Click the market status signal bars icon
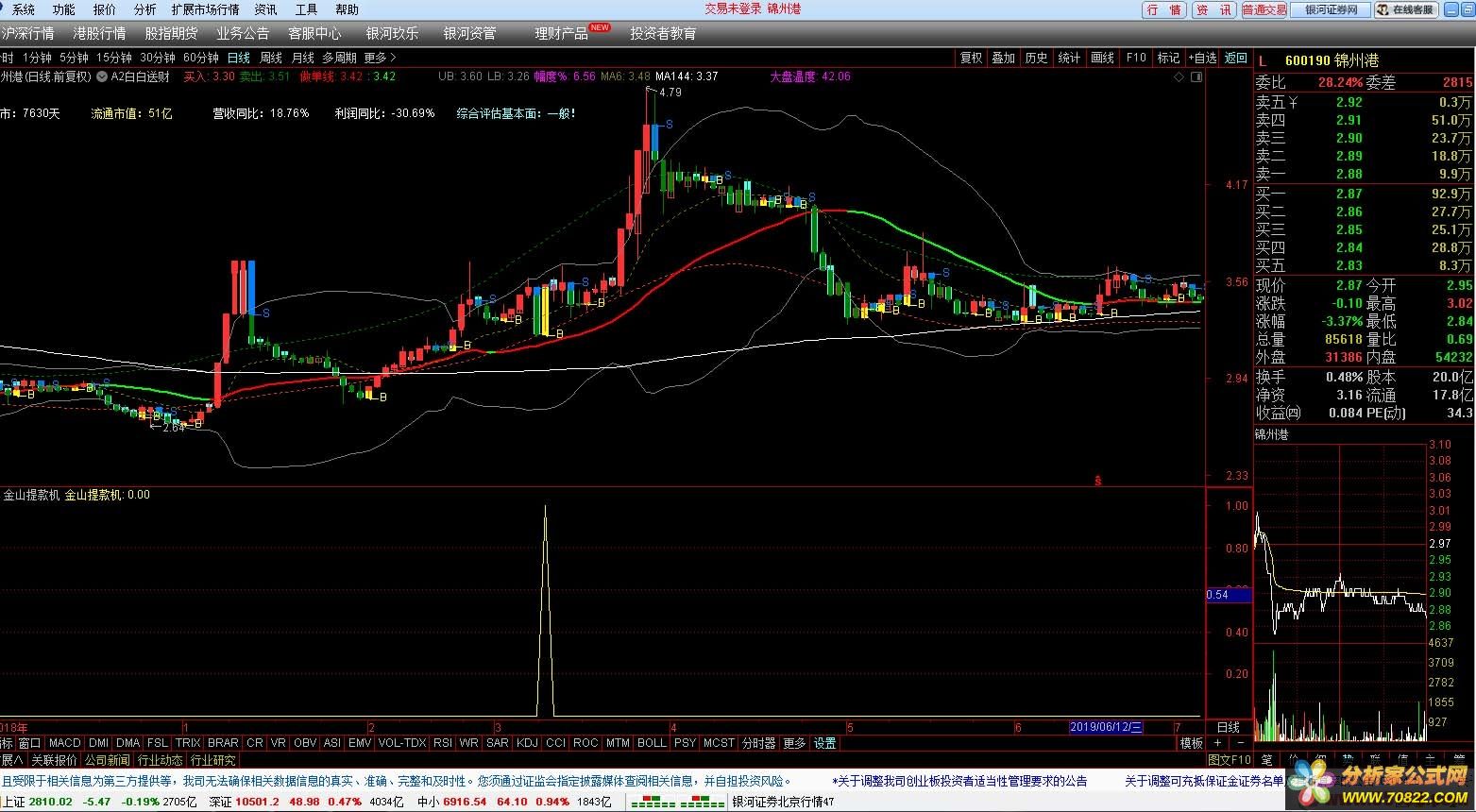The height and width of the screenshot is (812, 1476). [678, 802]
